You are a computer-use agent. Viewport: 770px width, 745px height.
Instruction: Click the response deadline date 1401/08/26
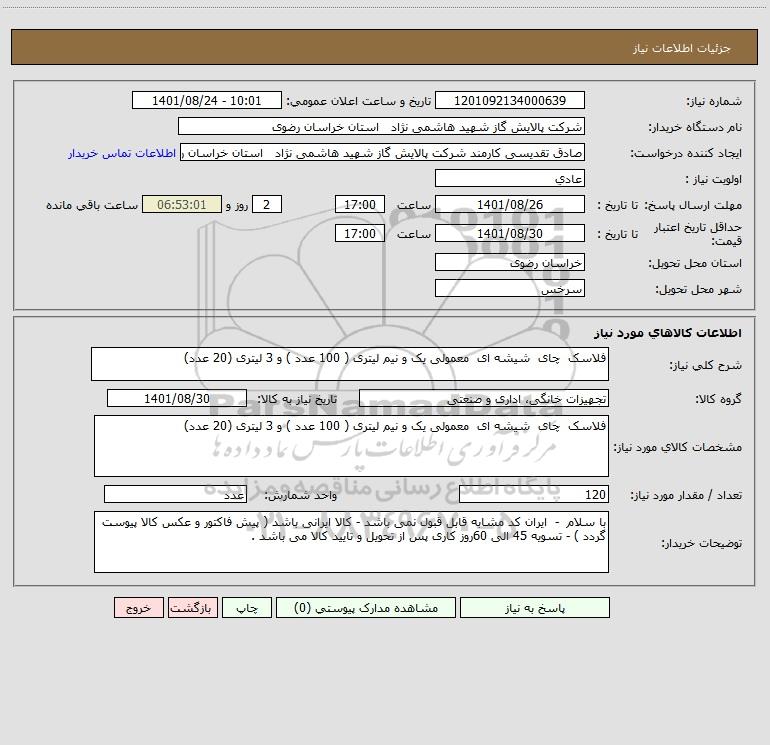click(510, 204)
